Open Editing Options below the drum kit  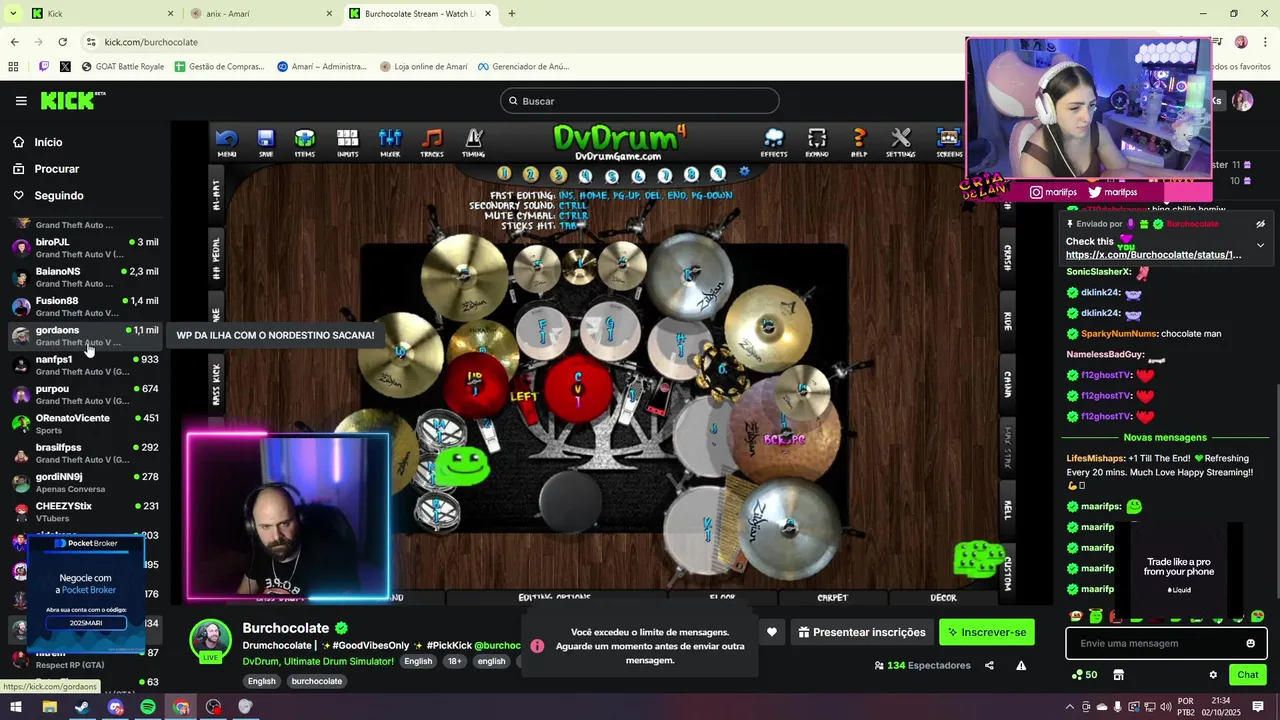point(554,598)
